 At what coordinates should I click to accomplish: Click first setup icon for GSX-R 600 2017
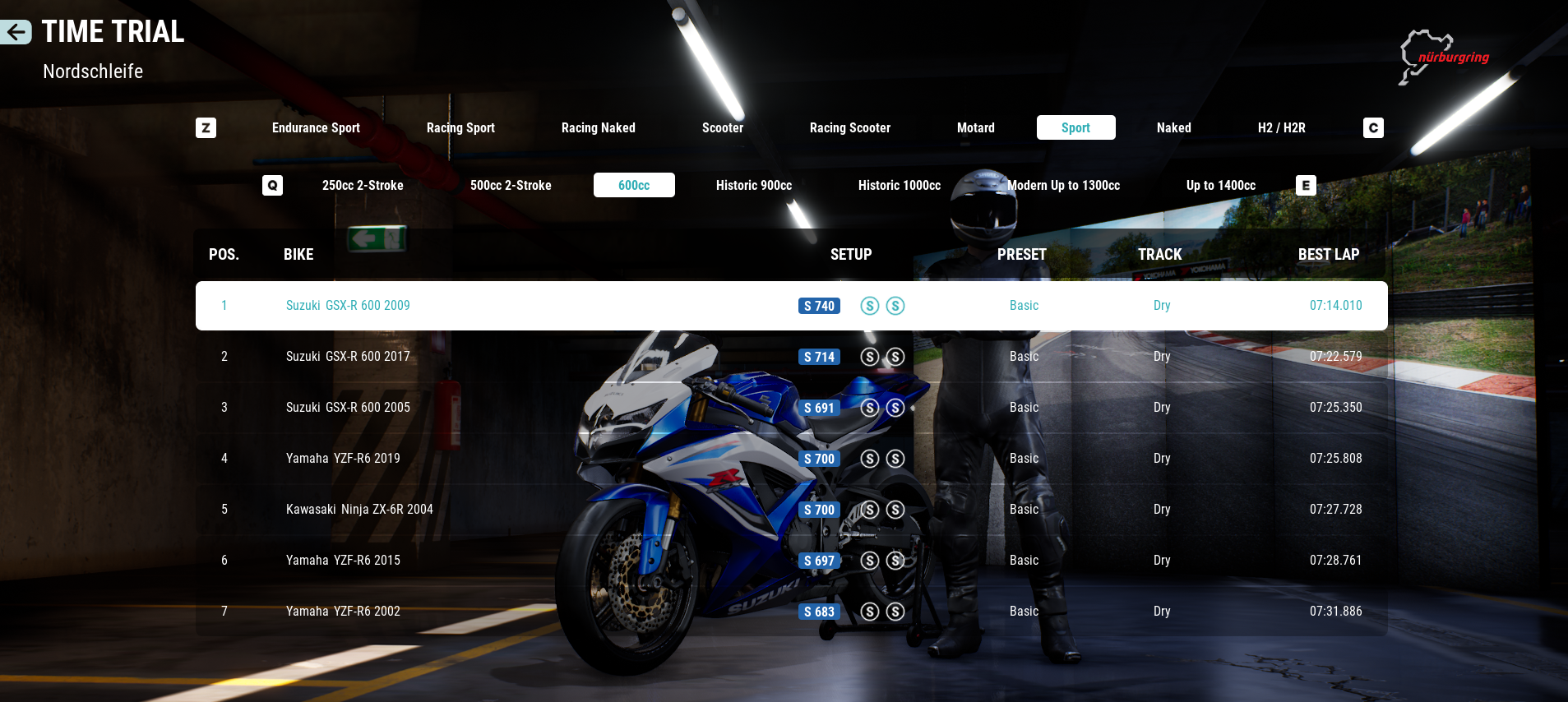point(870,357)
